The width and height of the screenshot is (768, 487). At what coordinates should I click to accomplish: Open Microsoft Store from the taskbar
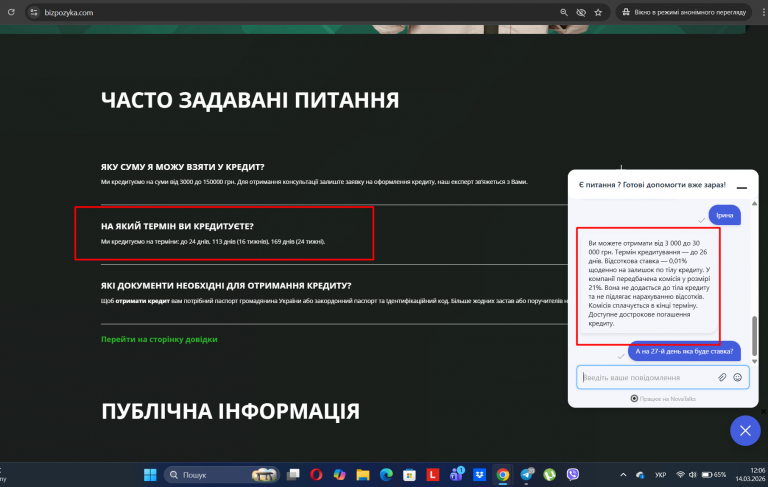coord(409,475)
